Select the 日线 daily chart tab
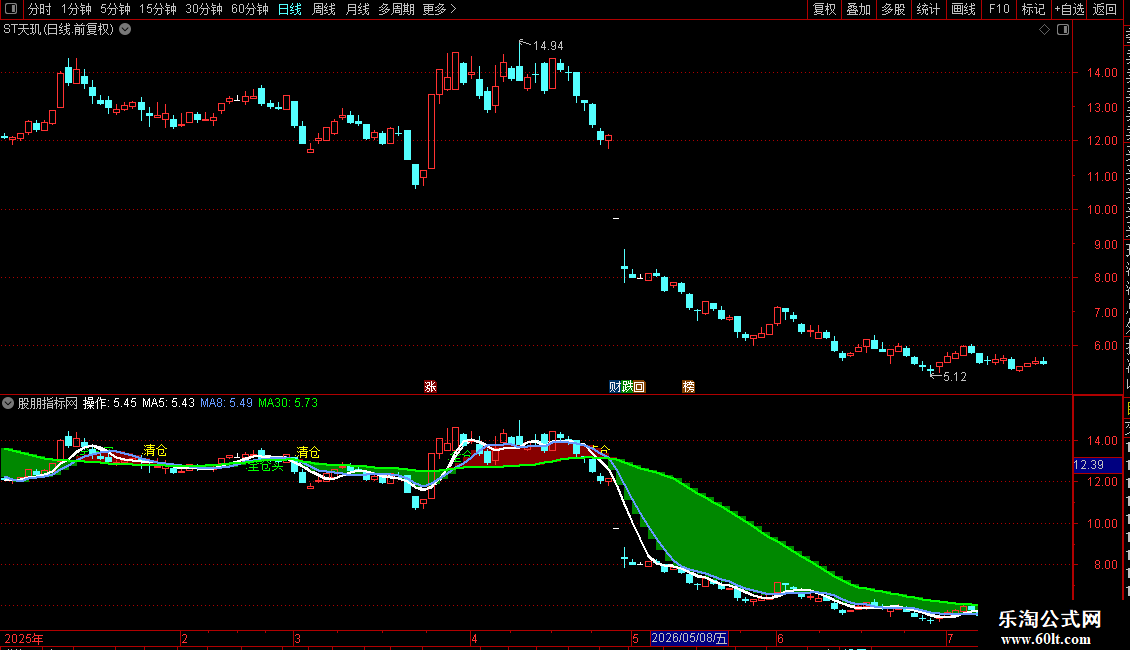Viewport: 1130px width, 650px height. tap(290, 9)
